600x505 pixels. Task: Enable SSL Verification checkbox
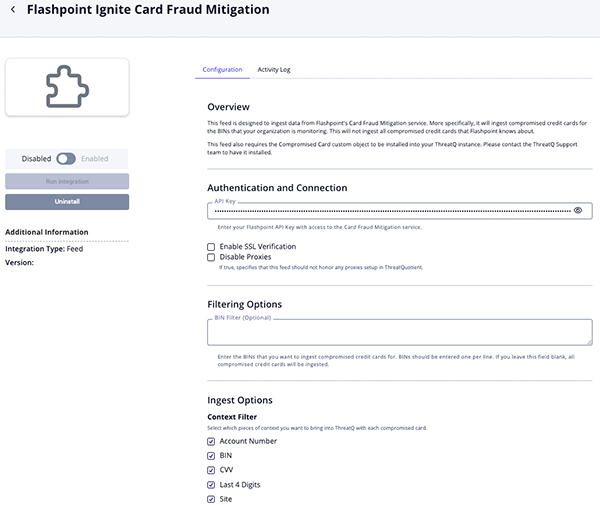click(x=211, y=246)
